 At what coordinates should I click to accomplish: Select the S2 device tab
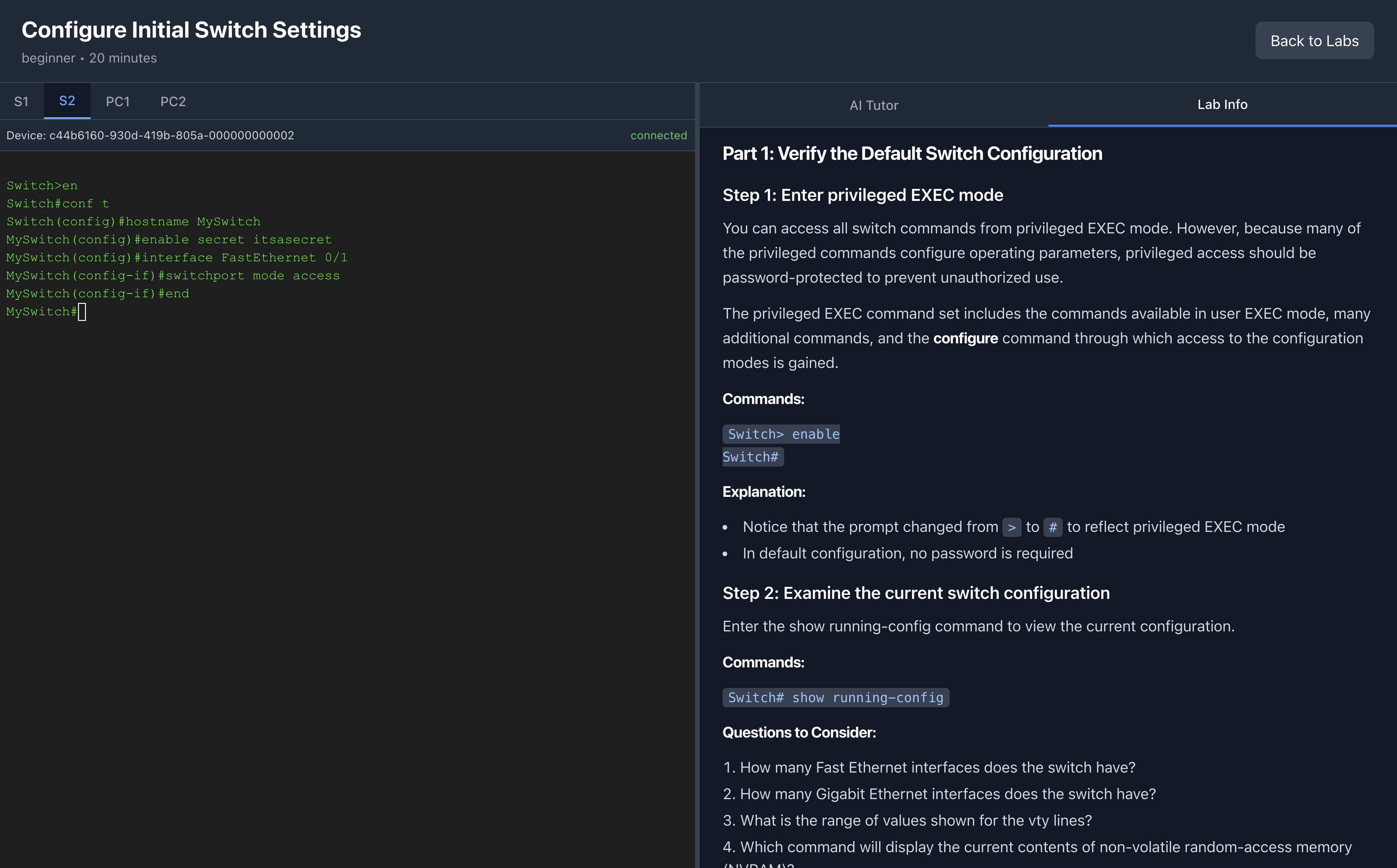[67, 101]
